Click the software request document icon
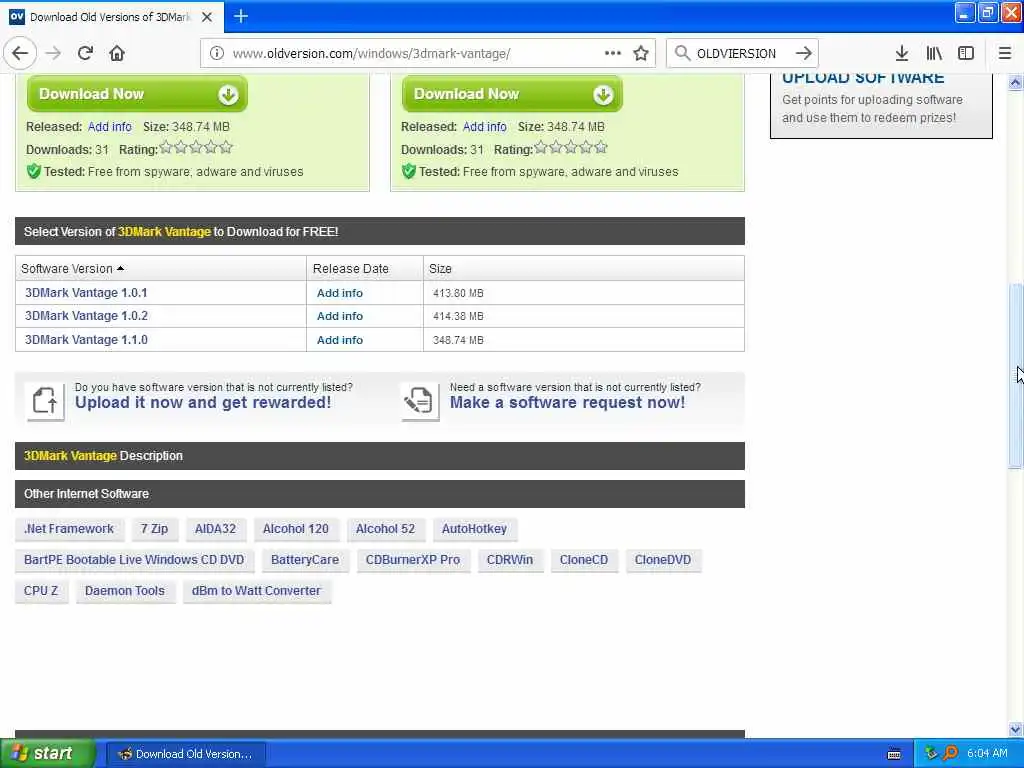 [420, 401]
